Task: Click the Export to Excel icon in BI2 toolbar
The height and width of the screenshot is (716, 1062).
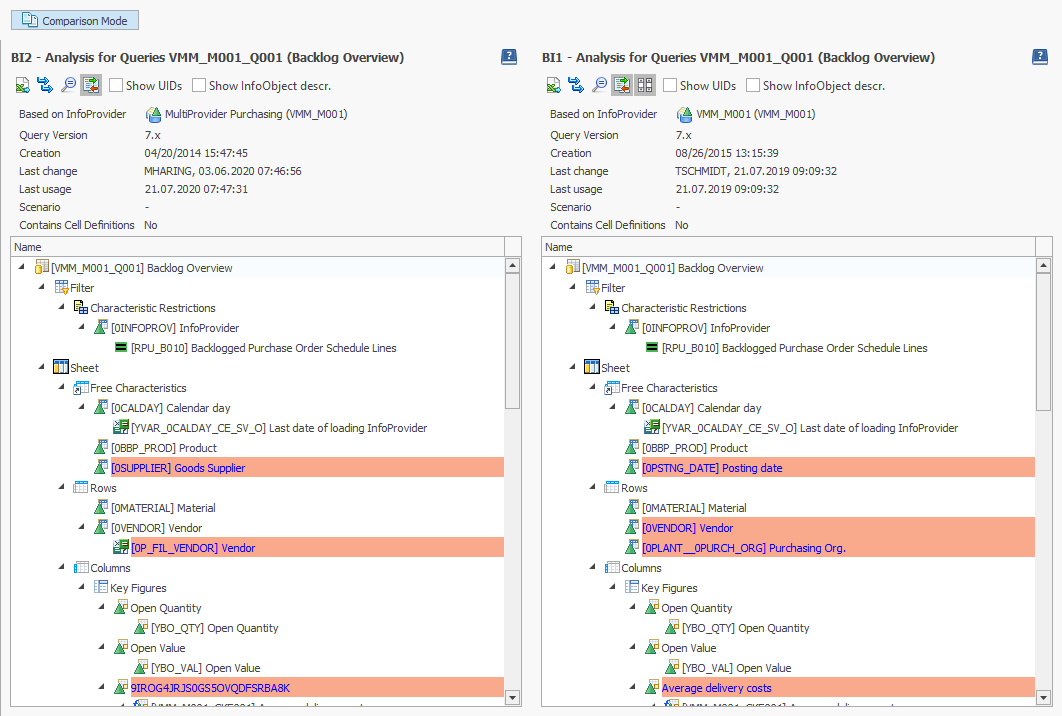Action: click(22, 85)
